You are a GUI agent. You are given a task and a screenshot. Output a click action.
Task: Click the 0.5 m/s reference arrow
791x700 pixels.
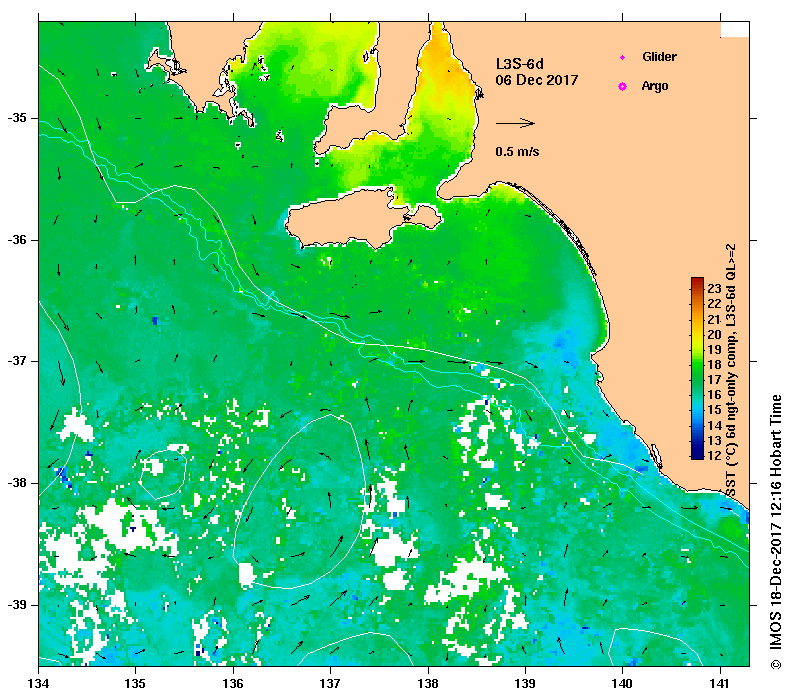click(x=515, y=123)
